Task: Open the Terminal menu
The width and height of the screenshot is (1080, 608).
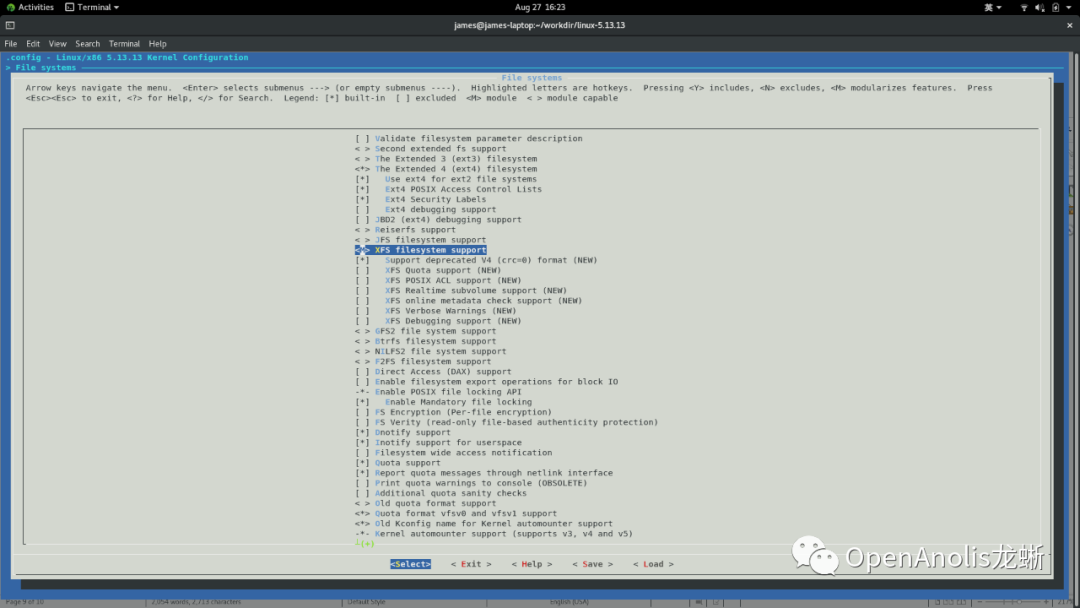Action: click(x=124, y=43)
